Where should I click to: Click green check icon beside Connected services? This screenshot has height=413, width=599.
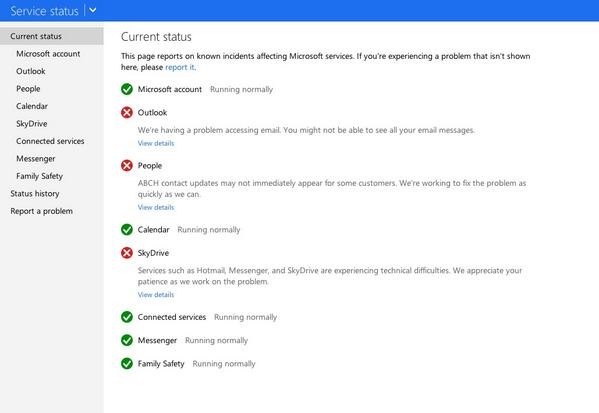coord(127,317)
